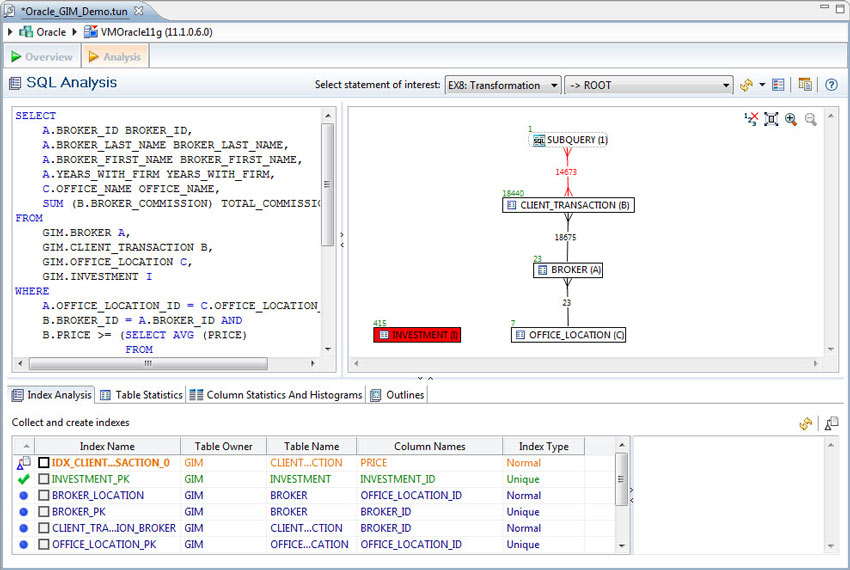Select the red INVESTMENT (I) table node

(417, 335)
